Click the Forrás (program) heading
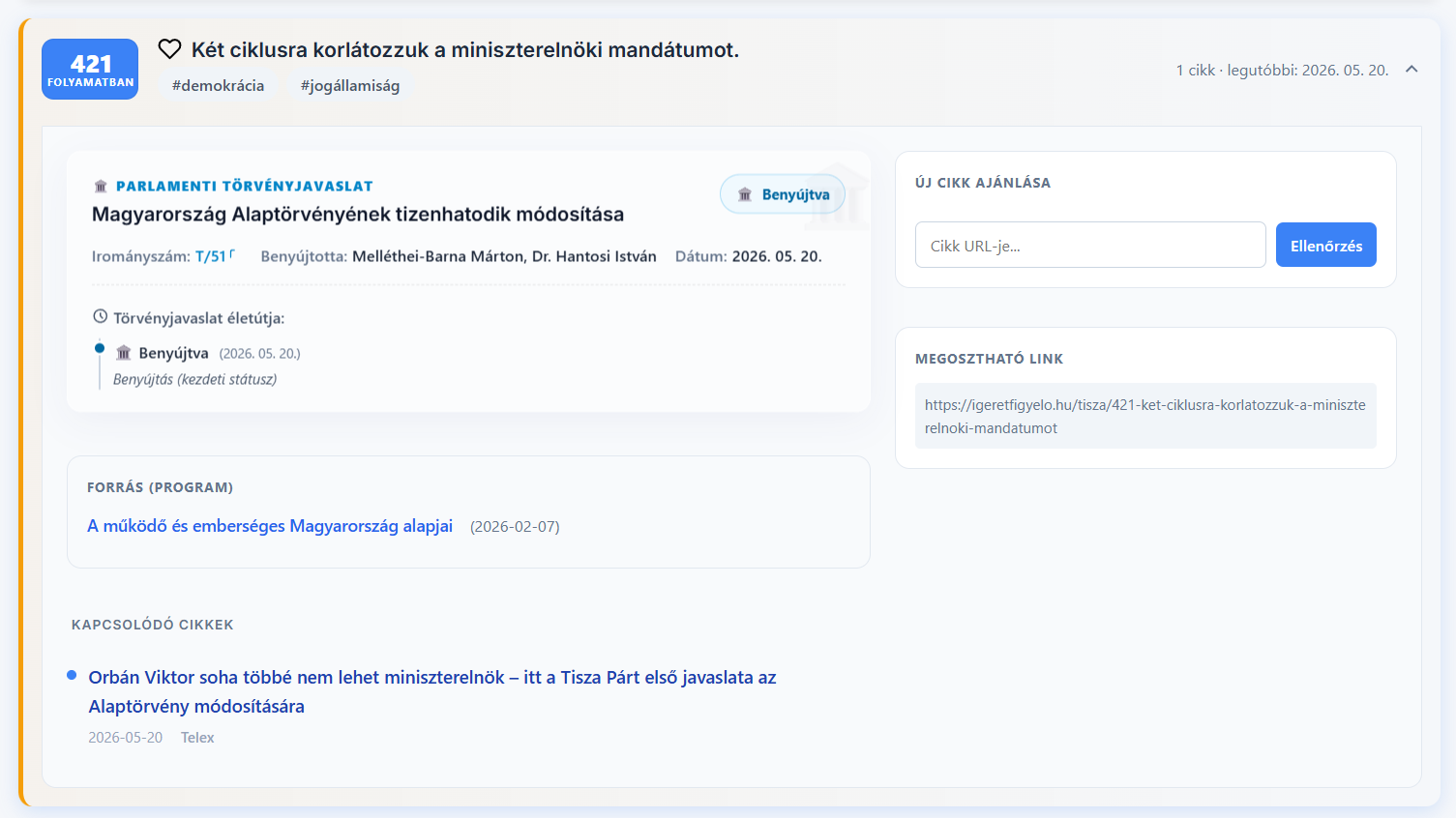 (160, 487)
